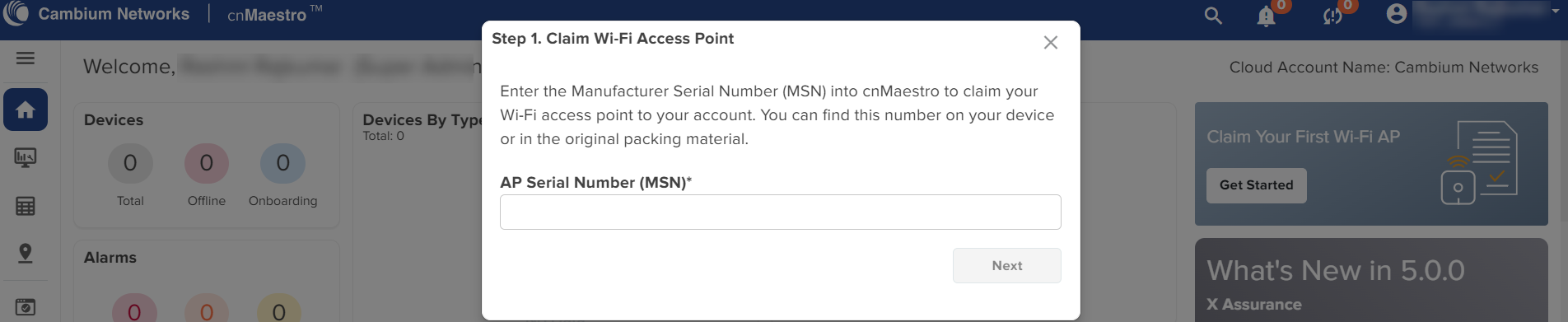Screen dimensions: 1568x322
Task: Click the bottom sidebar scheduler icon
Action: click(x=26, y=306)
